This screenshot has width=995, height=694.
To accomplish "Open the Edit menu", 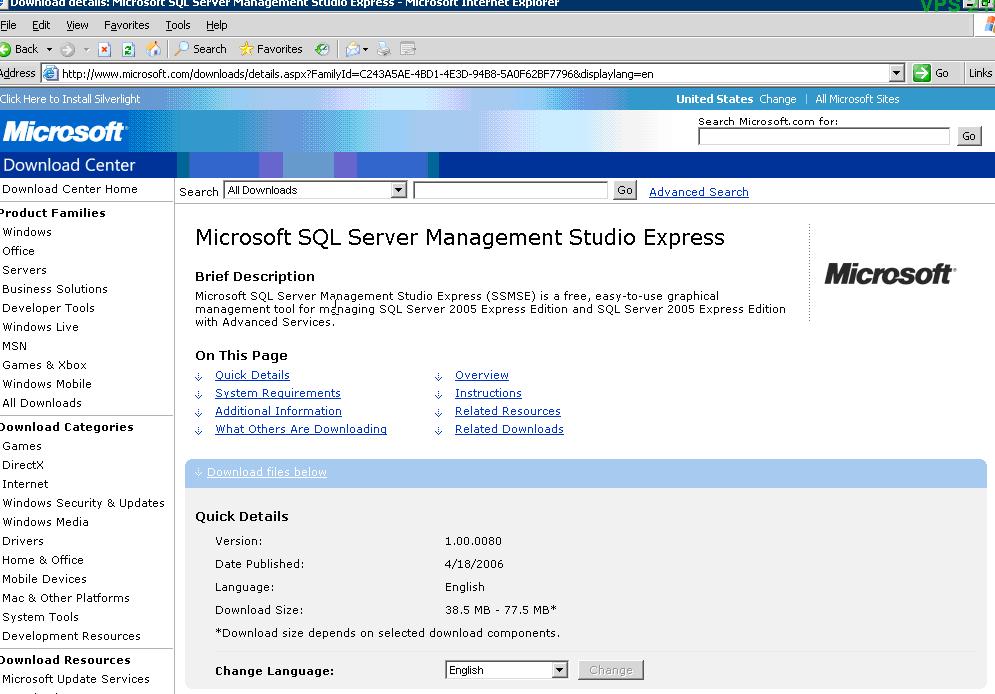I will point(41,25).
